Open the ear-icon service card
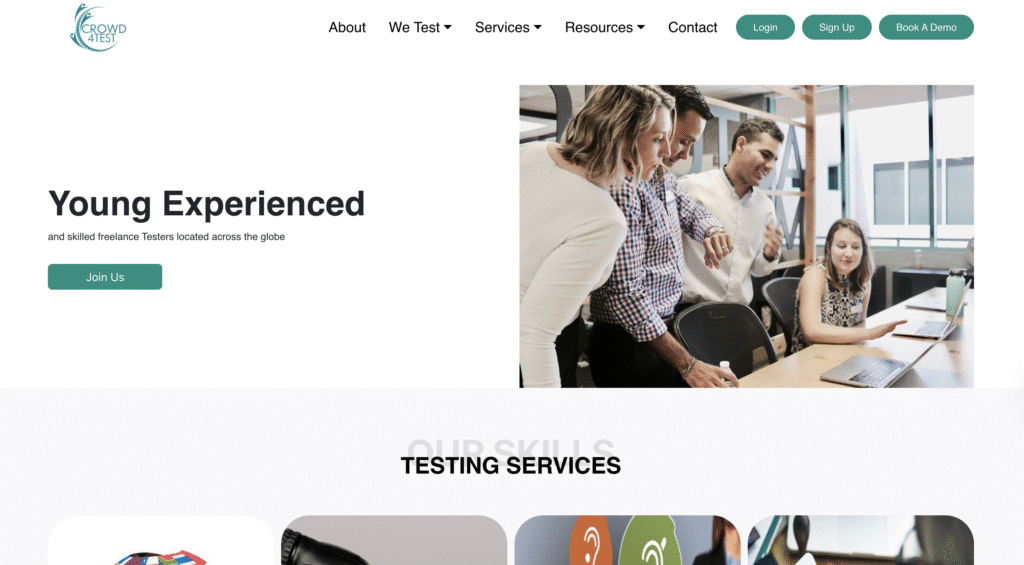This screenshot has height=565, width=1024. click(628, 540)
